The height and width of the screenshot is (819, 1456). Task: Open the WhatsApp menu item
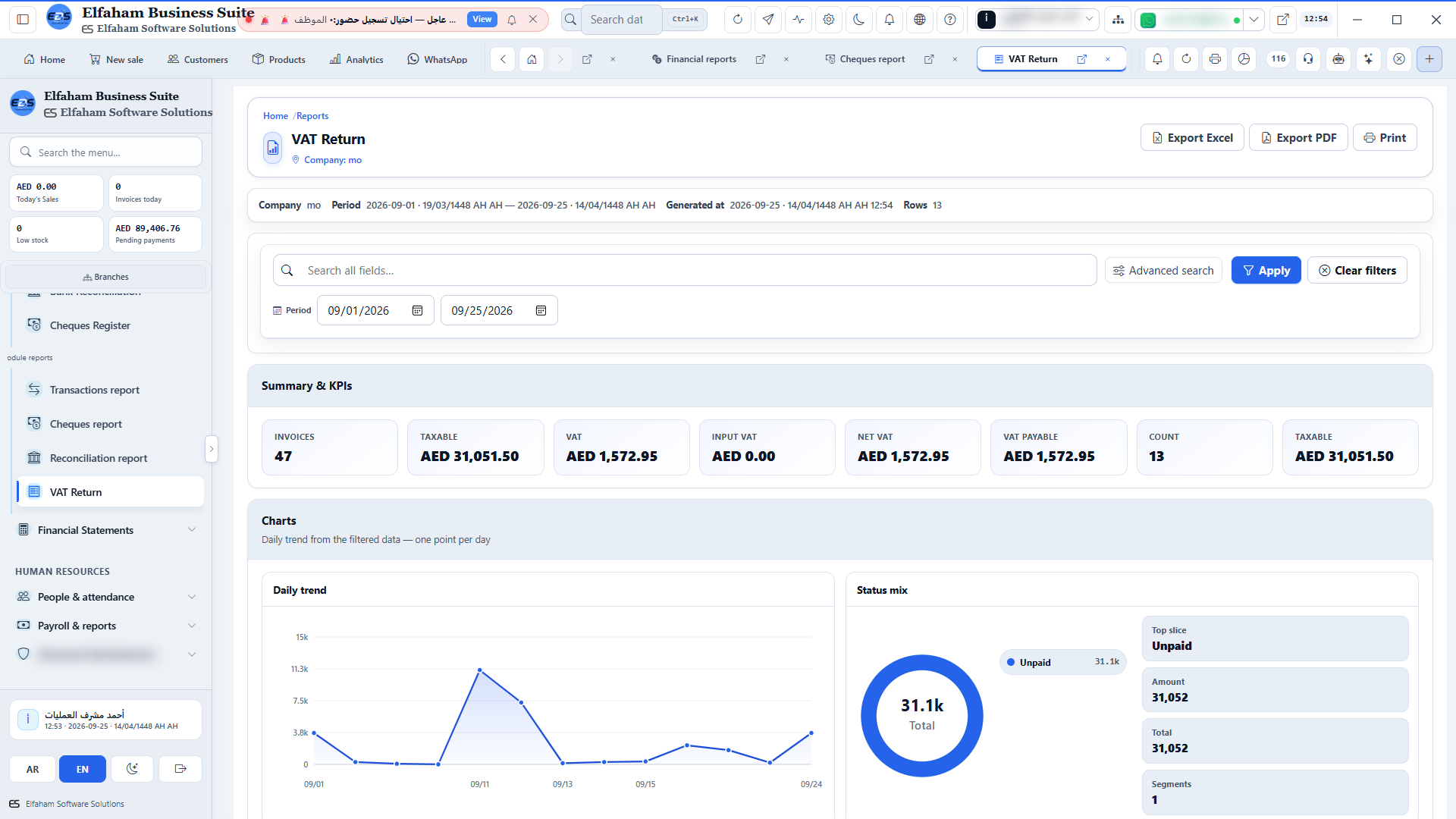click(x=437, y=59)
